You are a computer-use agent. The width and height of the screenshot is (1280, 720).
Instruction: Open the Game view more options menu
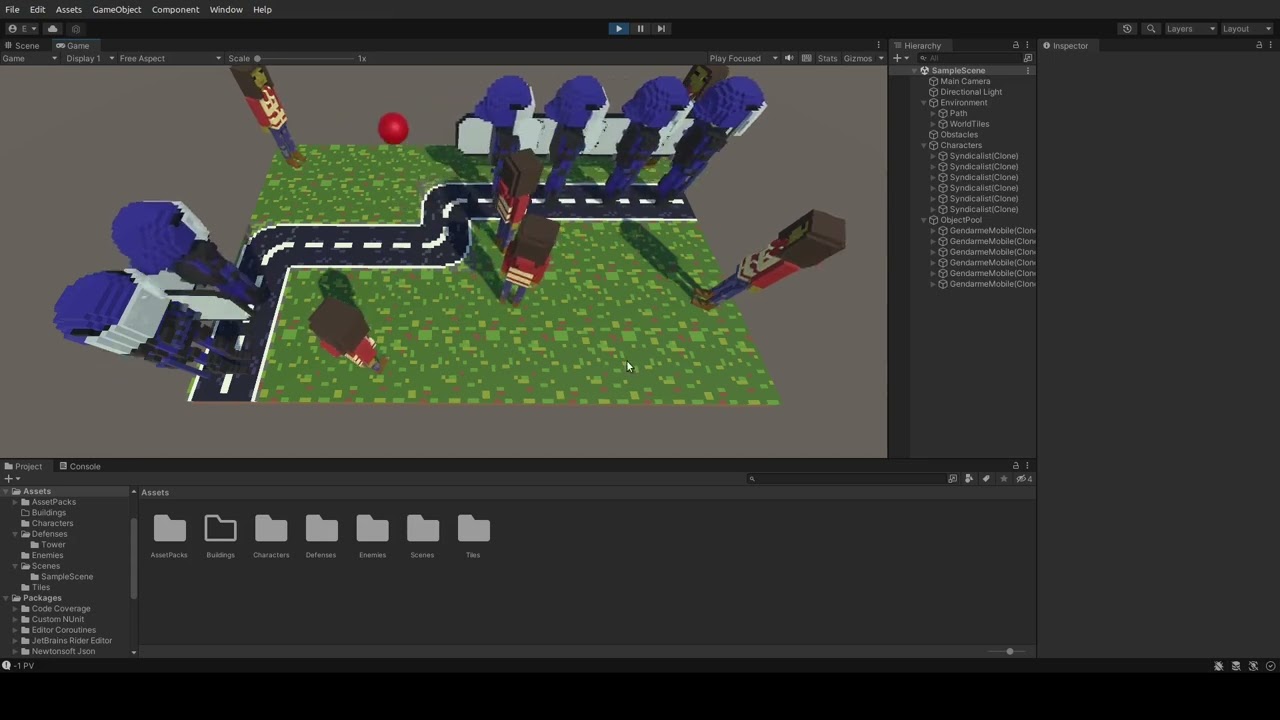point(879,46)
